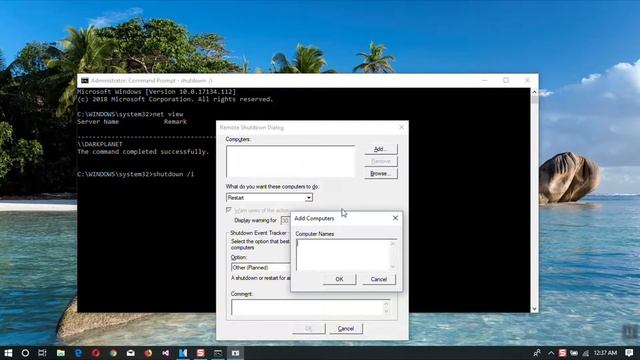Show hidden system tray icons
640x360 pixels.
[551, 353]
